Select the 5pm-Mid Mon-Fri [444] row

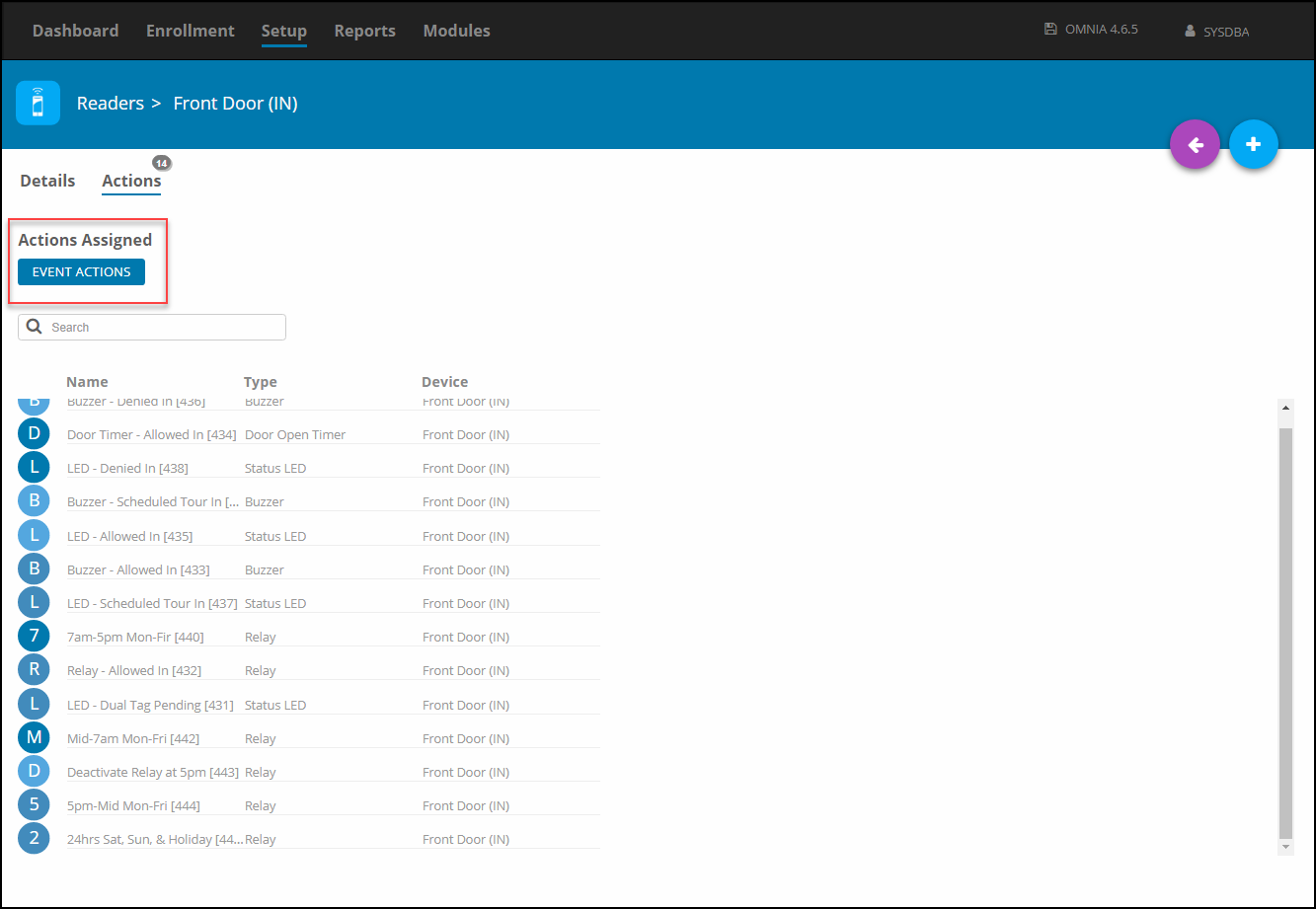[309, 805]
